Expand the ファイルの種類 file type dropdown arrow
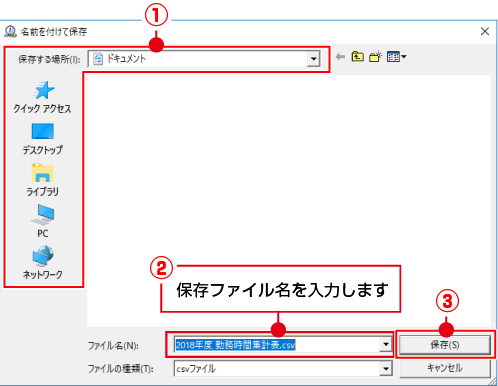498x386 pixels. tap(386, 369)
